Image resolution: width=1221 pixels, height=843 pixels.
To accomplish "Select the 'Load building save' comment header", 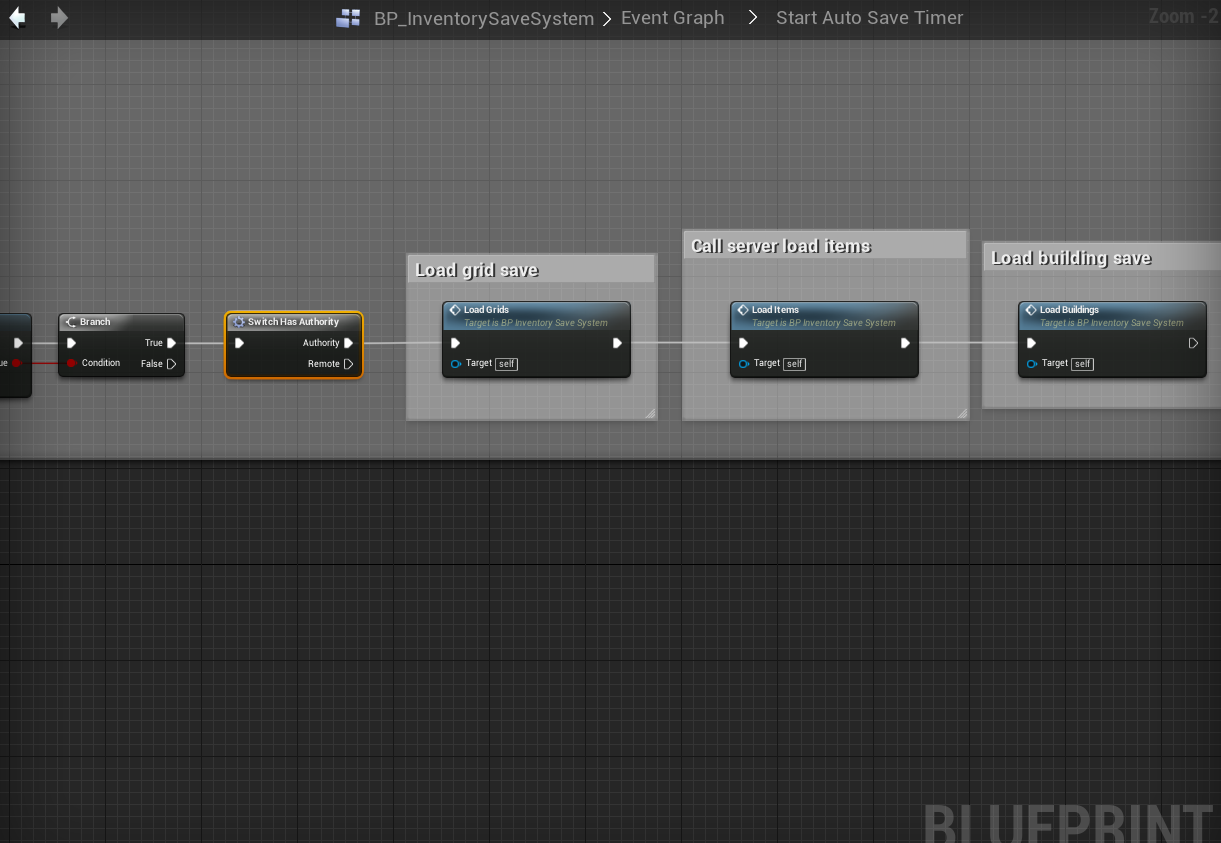I will [1071, 258].
